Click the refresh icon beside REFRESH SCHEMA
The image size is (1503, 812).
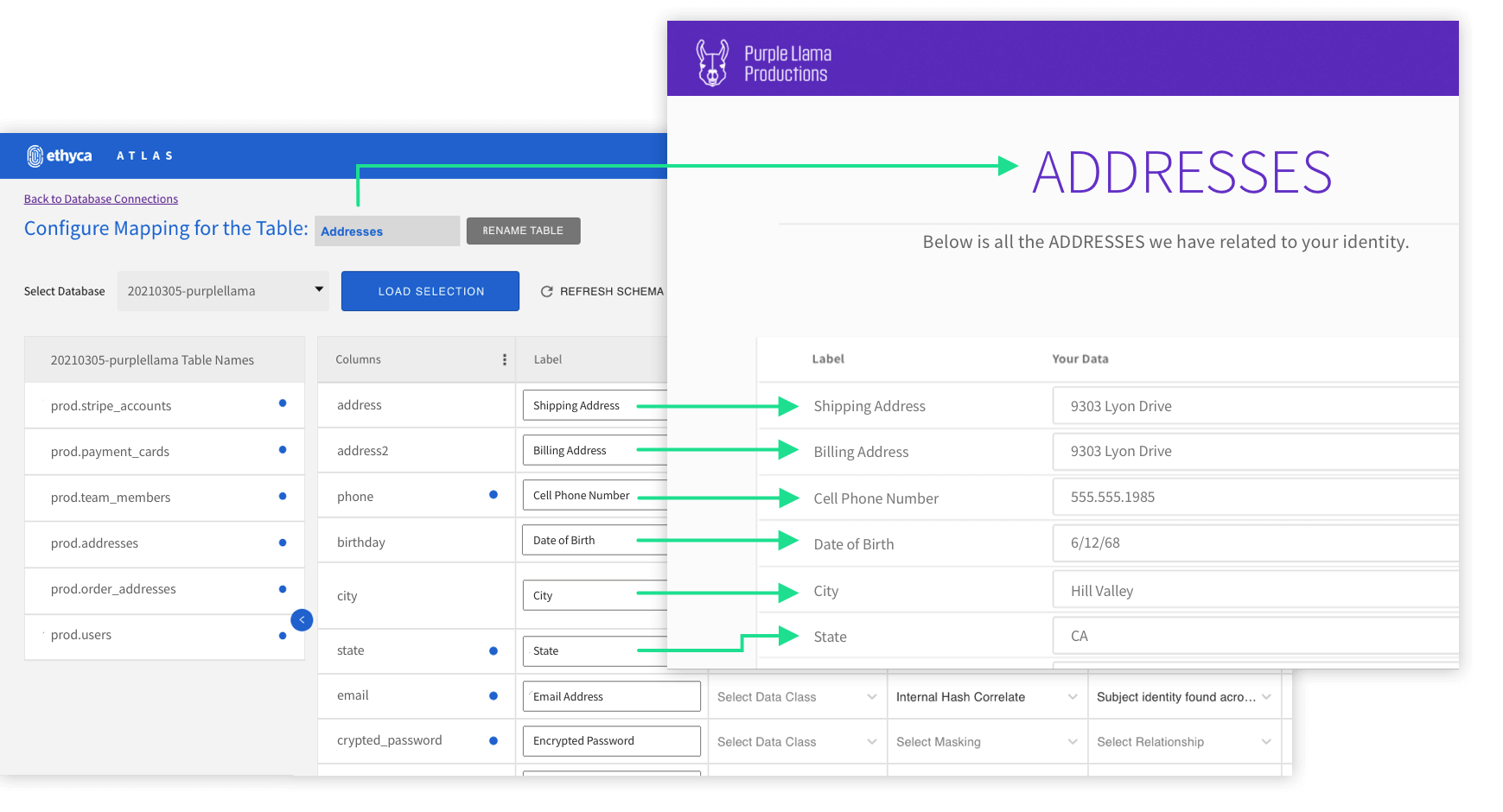(546, 292)
